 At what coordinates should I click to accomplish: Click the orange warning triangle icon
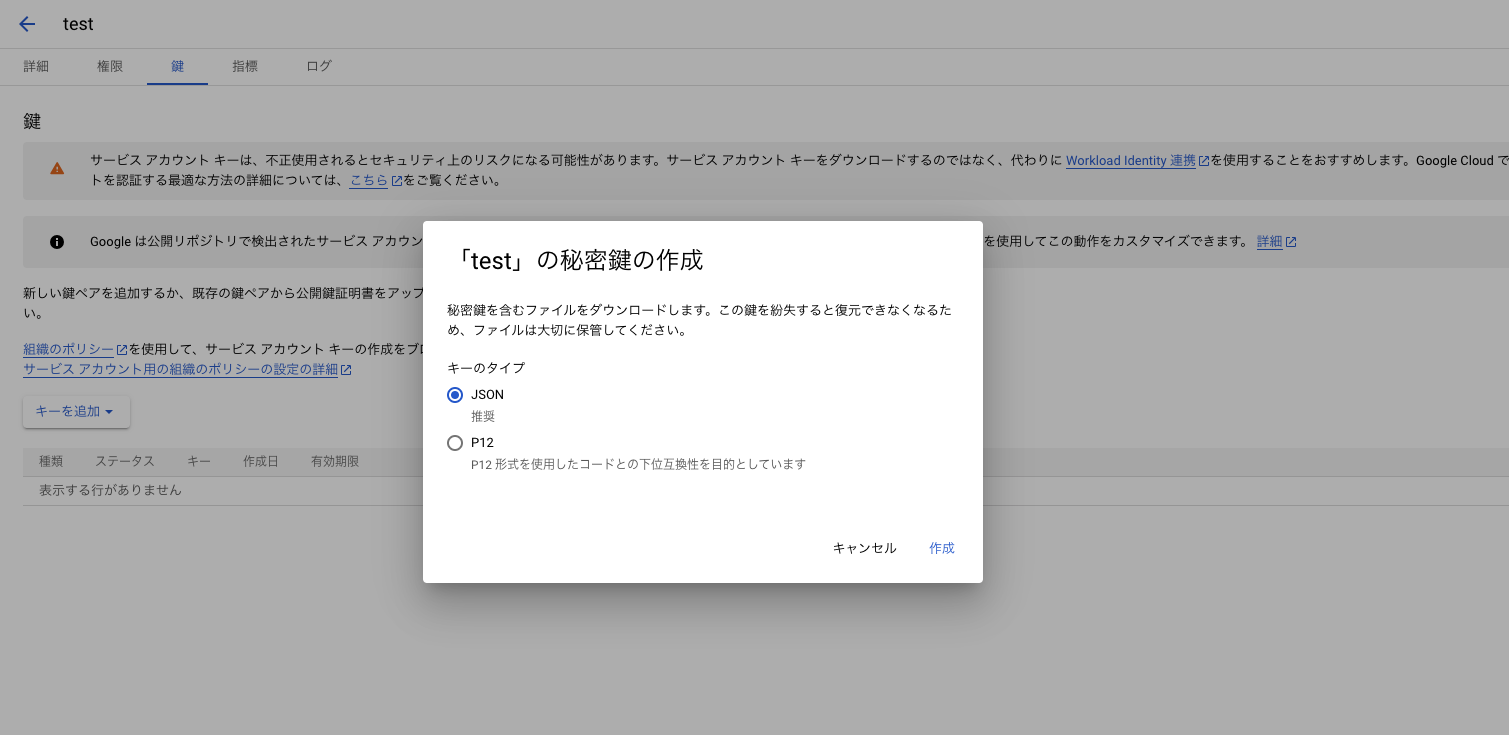(57, 169)
